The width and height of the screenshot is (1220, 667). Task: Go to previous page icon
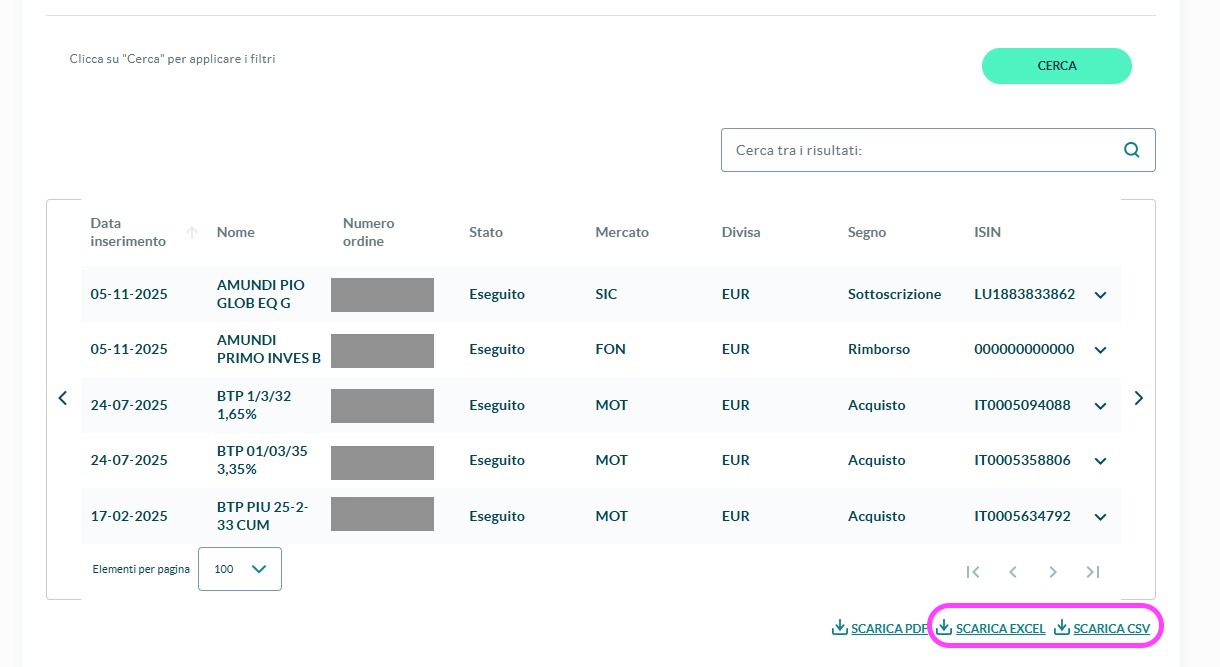point(1013,572)
